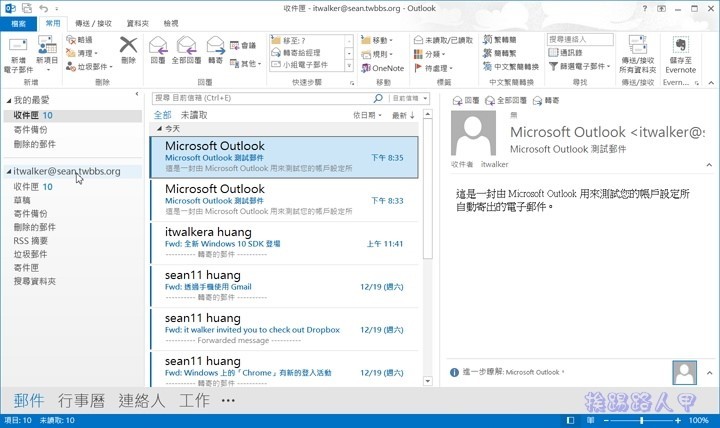This screenshot has width=720, height=428.
Task: Send message to OneNote
Action: (382, 68)
